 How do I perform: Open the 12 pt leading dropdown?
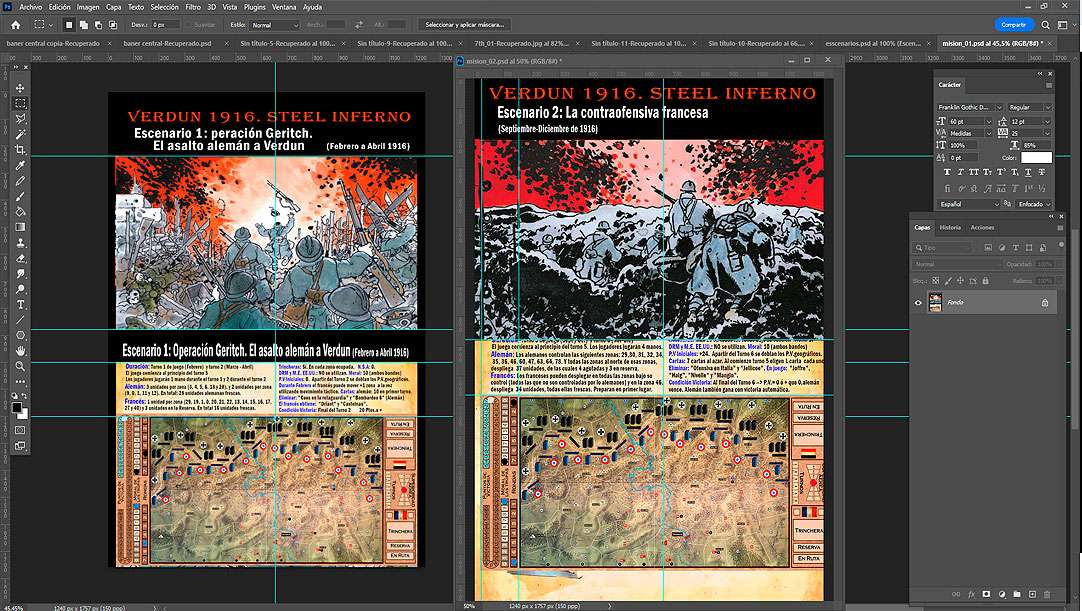click(1047, 121)
